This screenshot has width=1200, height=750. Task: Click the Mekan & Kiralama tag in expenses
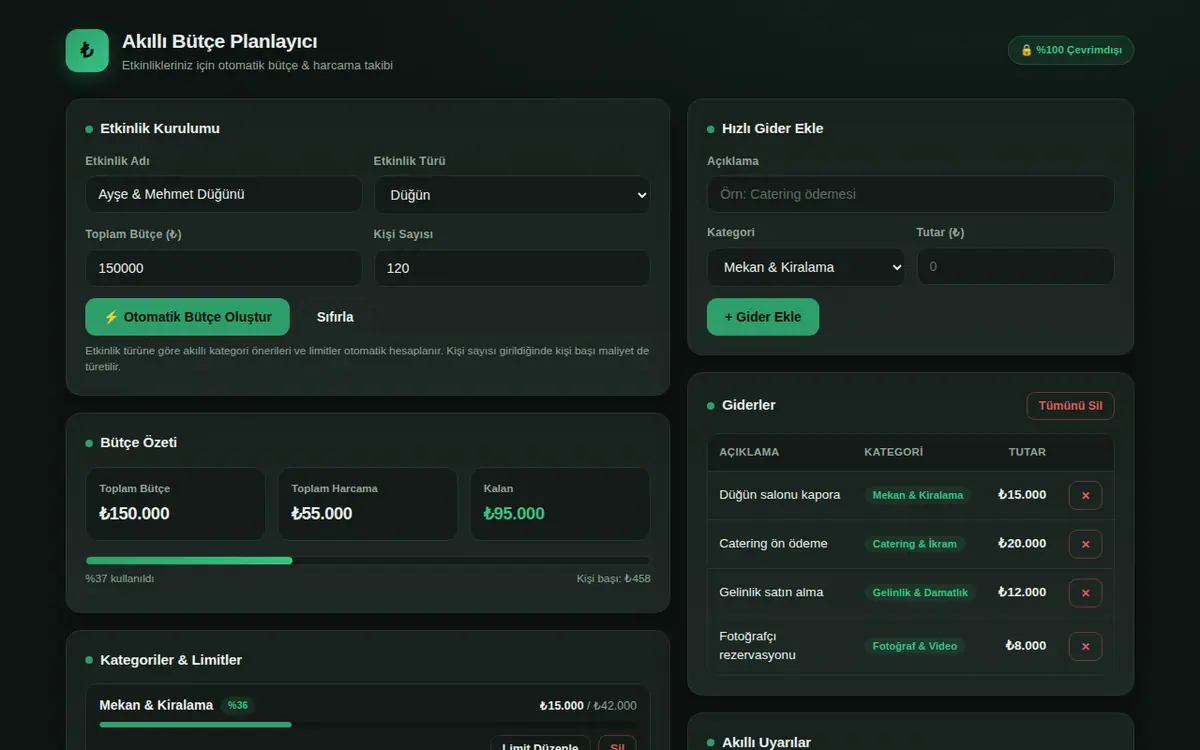click(917, 495)
